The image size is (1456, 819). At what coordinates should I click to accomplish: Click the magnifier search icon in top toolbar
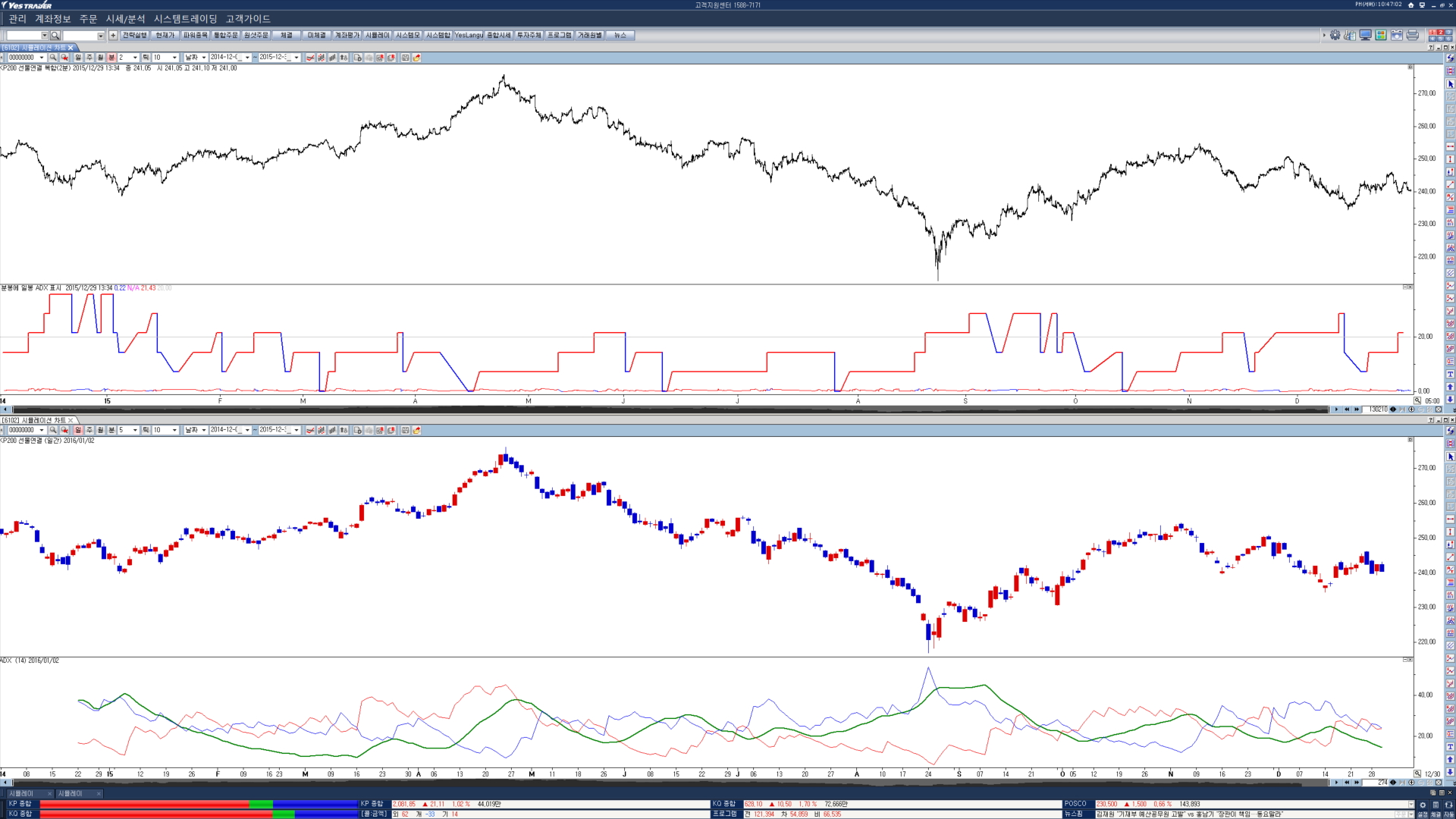[55, 36]
